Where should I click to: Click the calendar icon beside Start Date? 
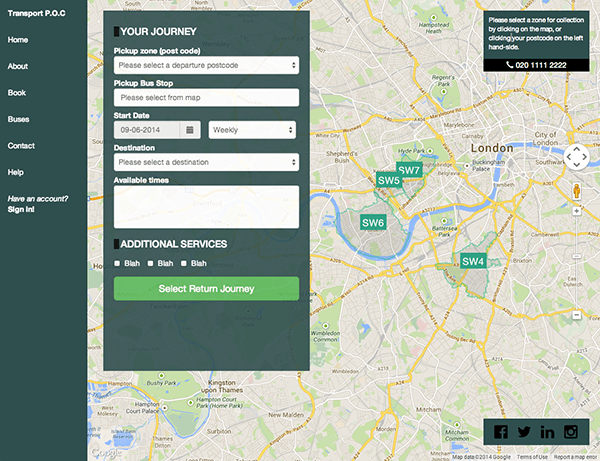coord(190,130)
